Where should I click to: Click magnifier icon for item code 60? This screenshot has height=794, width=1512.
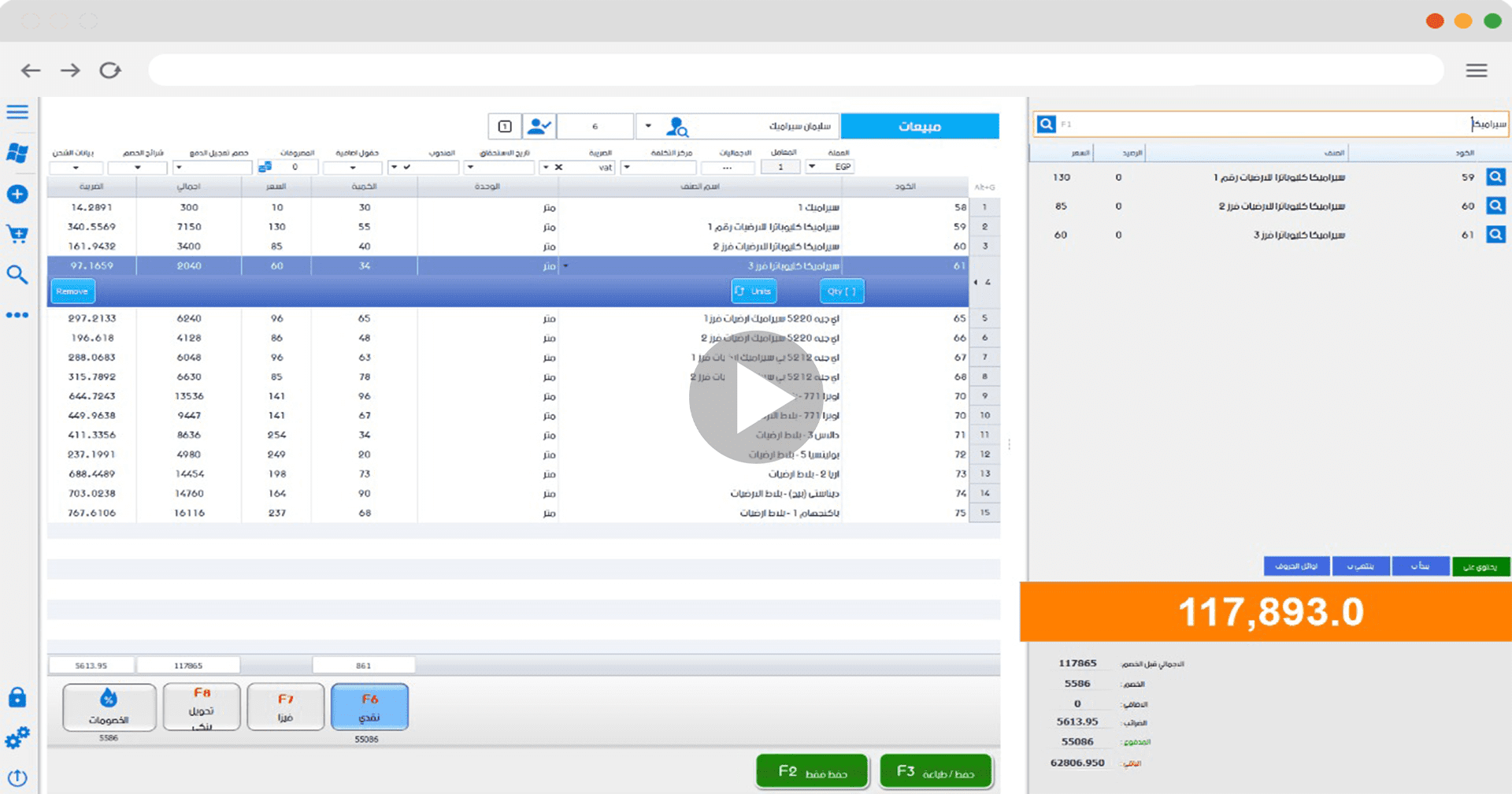(x=1496, y=206)
